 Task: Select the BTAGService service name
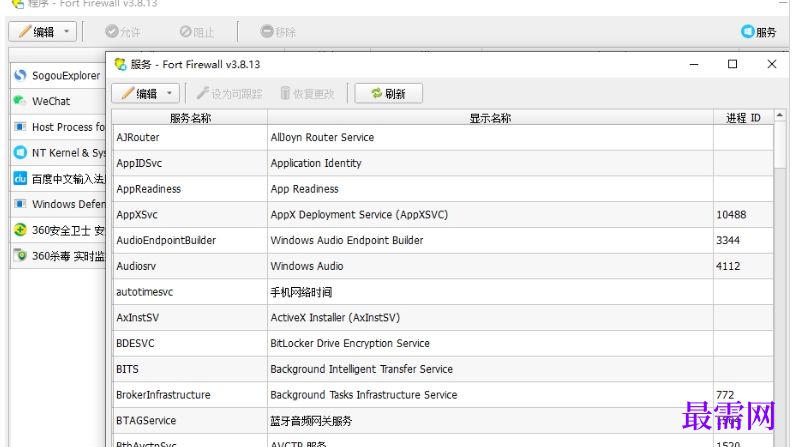146,421
